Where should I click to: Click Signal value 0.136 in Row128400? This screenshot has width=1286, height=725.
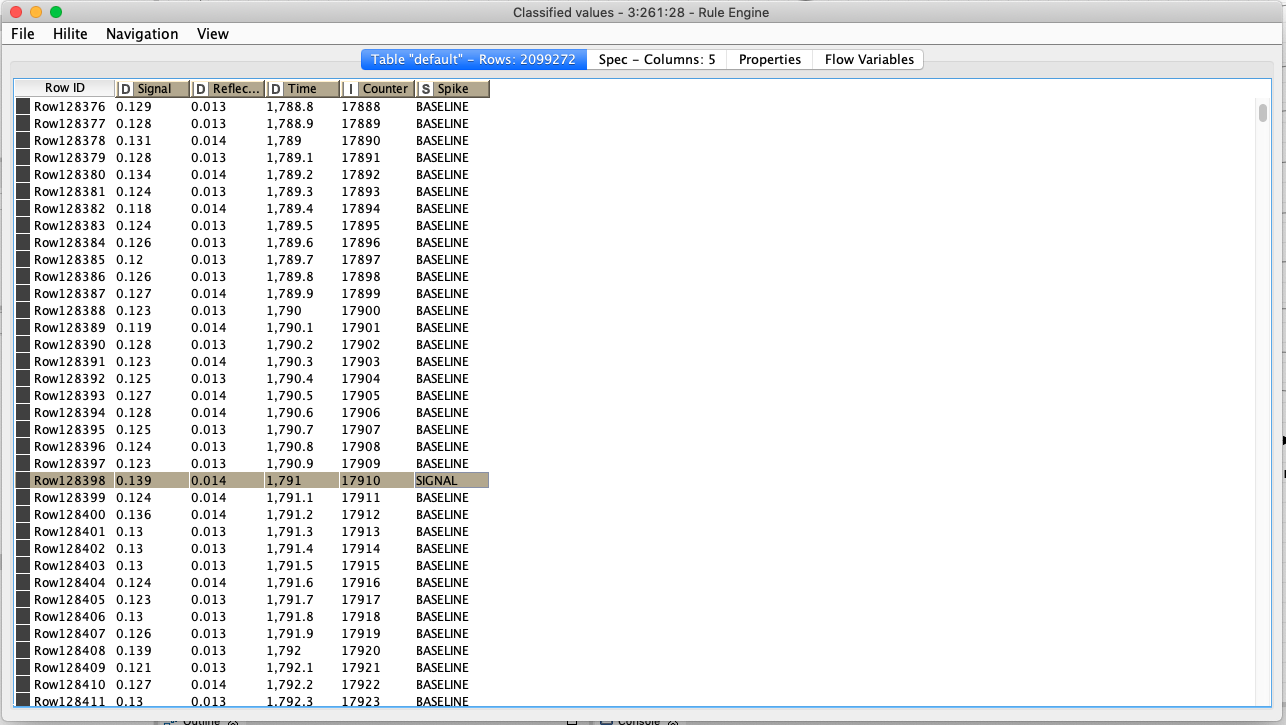[134, 514]
